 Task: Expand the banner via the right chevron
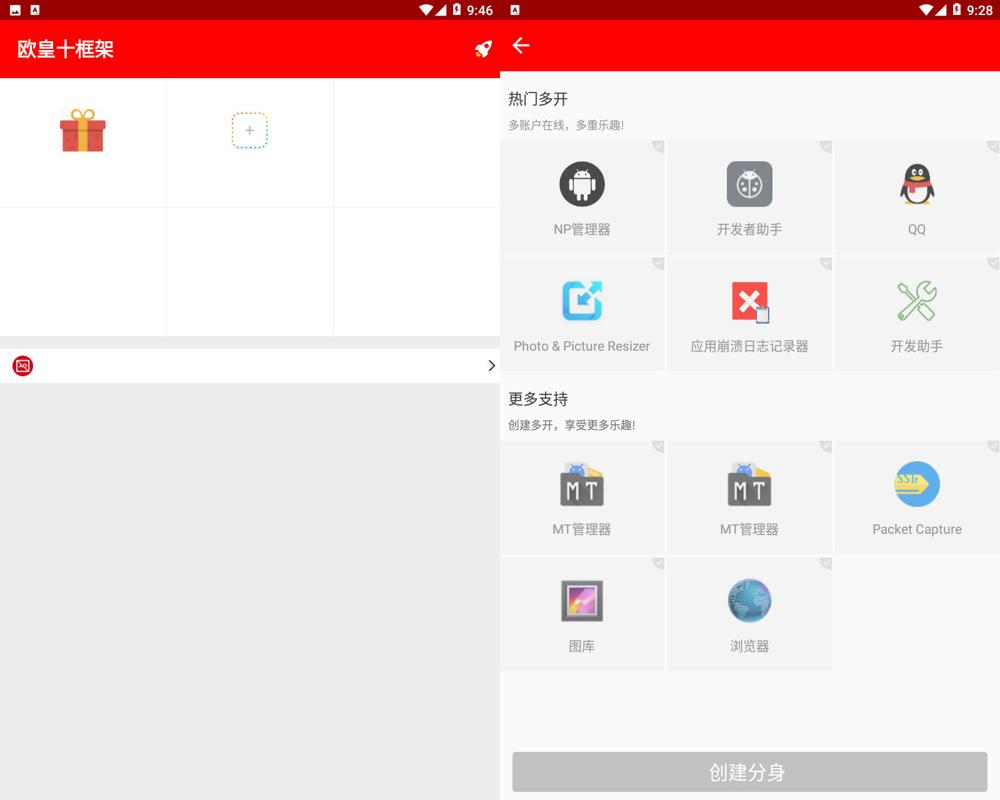[491, 366]
